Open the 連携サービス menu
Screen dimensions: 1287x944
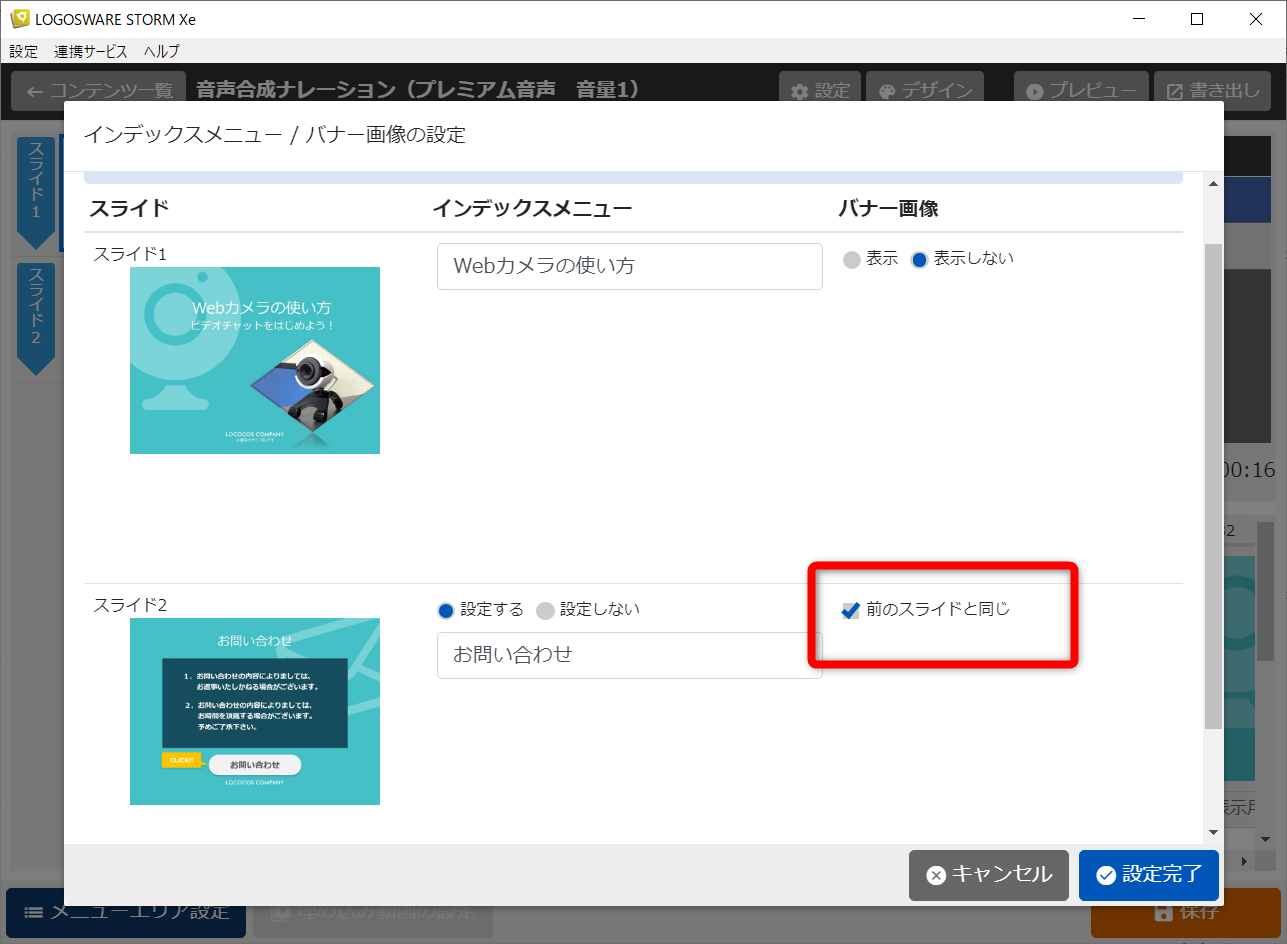point(91,52)
